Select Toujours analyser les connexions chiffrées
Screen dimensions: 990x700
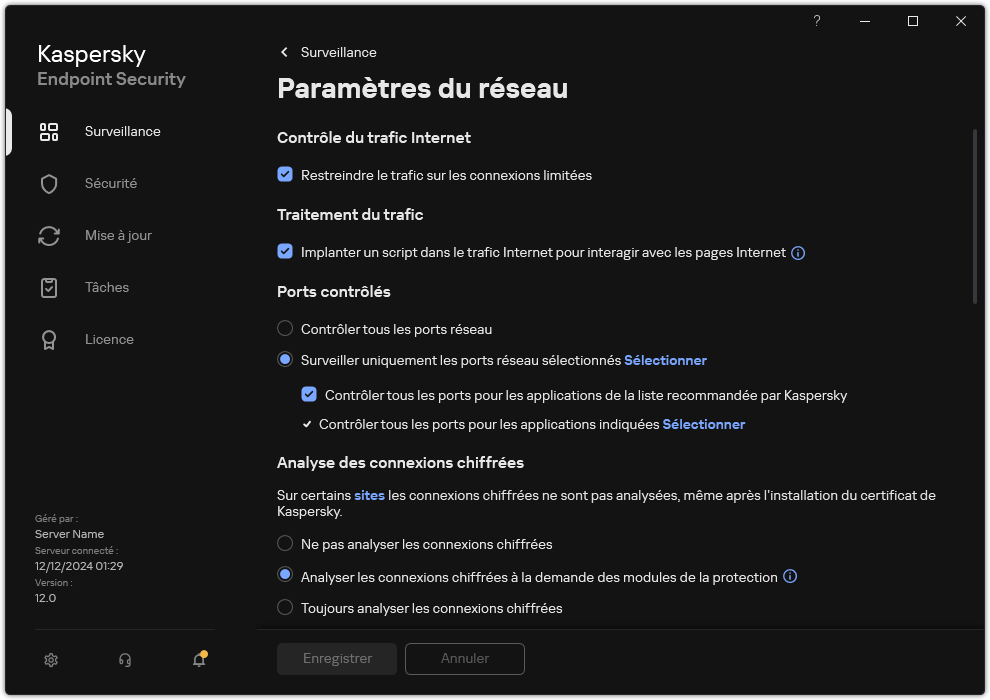click(285, 608)
